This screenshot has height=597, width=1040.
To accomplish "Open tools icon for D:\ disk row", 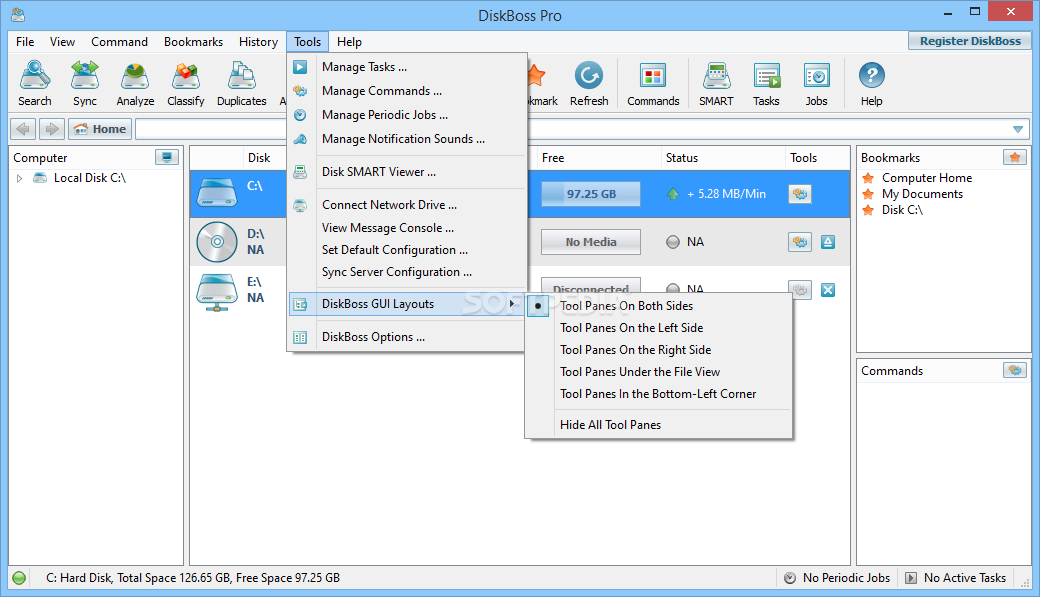I will coord(800,241).
